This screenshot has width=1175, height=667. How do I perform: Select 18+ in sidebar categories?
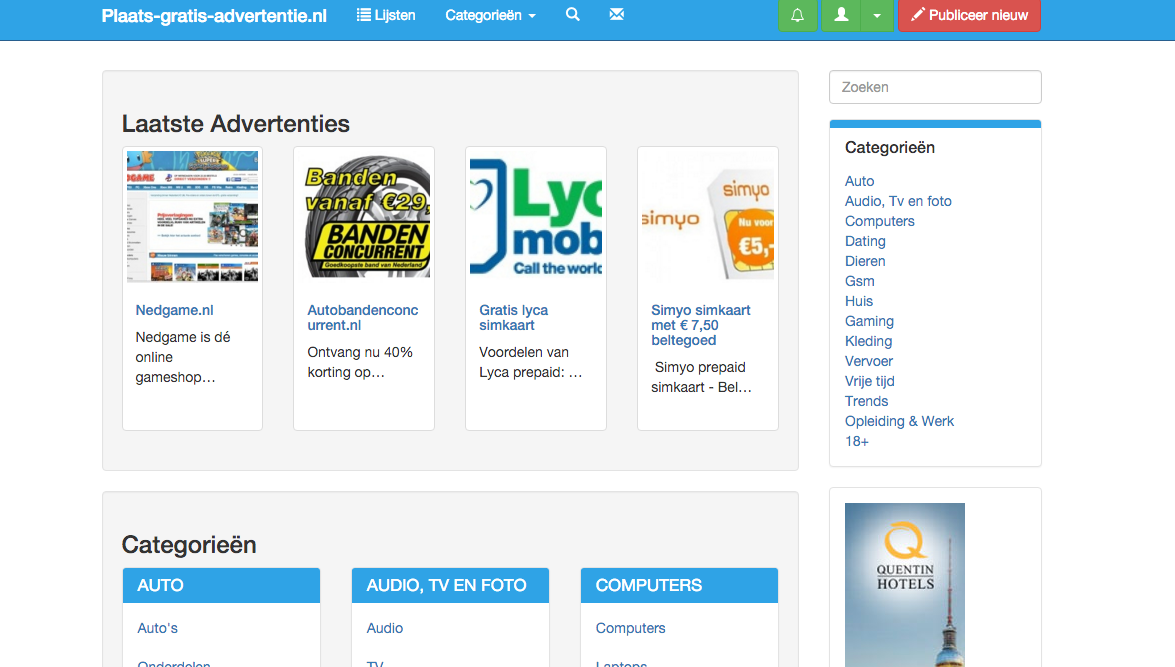point(857,441)
